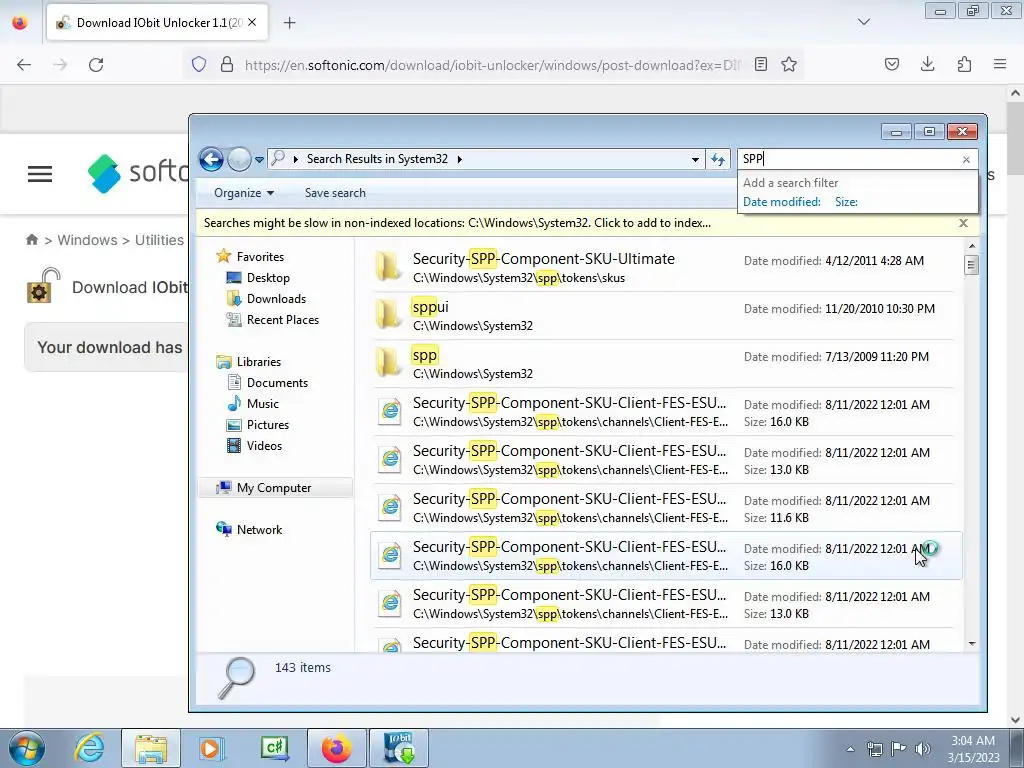Click the Search Results in System32 breadcrumb
Image resolution: width=1024 pixels, height=768 pixels.
point(377,159)
